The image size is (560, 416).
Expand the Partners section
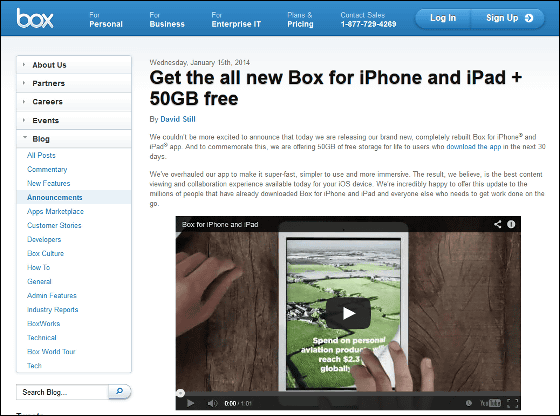pyautogui.click(x=74, y=84)
